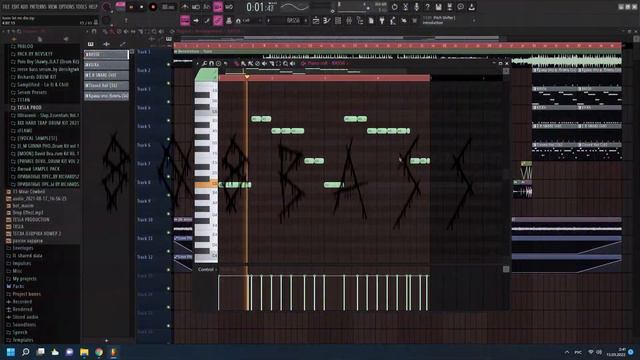Screen dimensions: 640x360
Task: Mute Track 10 using its green dot
Action: 168,232
